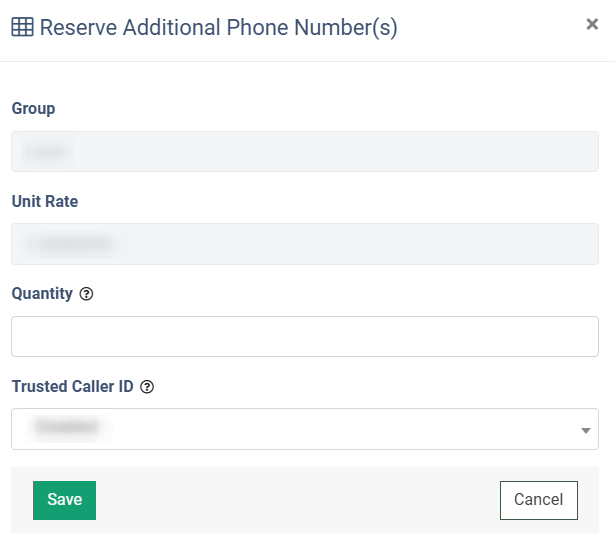Screen dimensions: 615x543
Task: Click the disabled Group field
Action: point(304,151)
